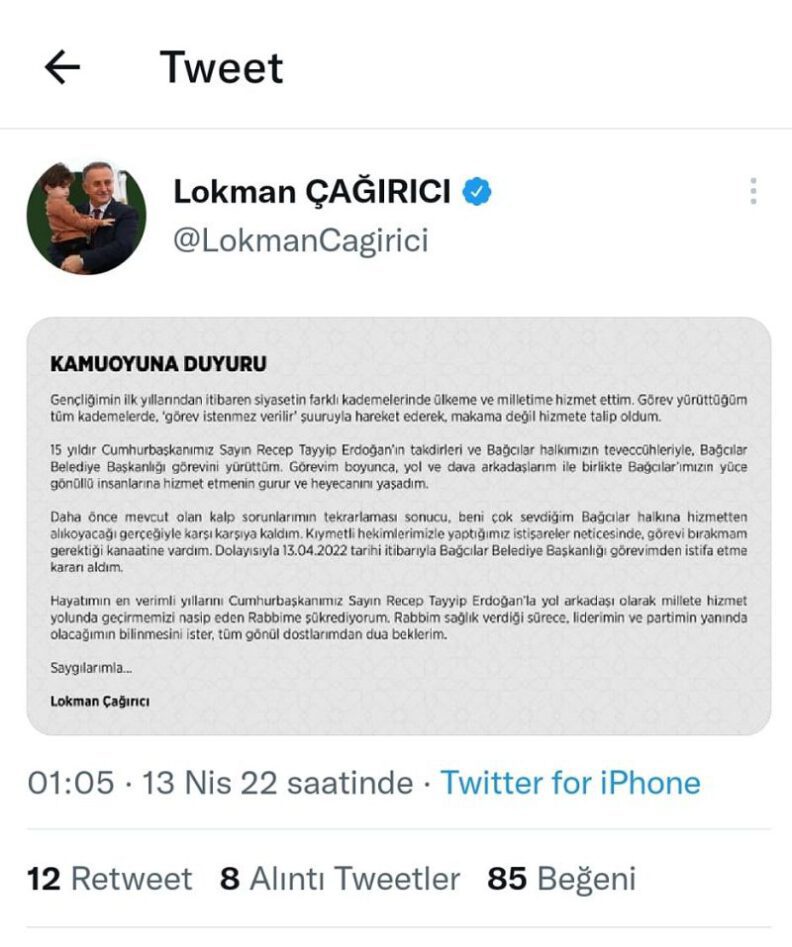Open Lokman ÇAĞIRICI's profile picture
Screen dimensions: 792x947
click(86, 217)
